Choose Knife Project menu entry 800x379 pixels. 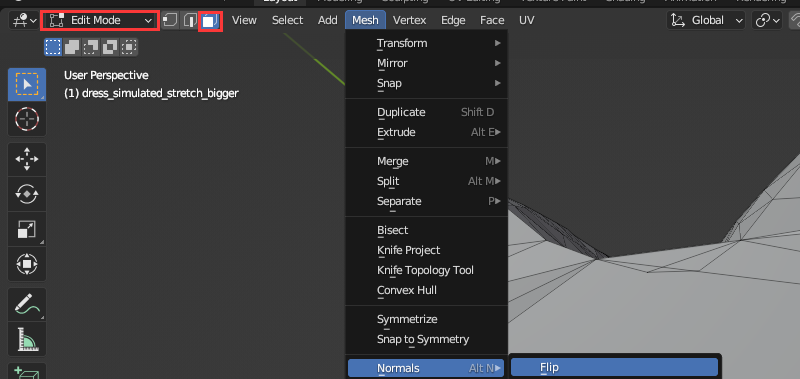(x=427, y=250)
